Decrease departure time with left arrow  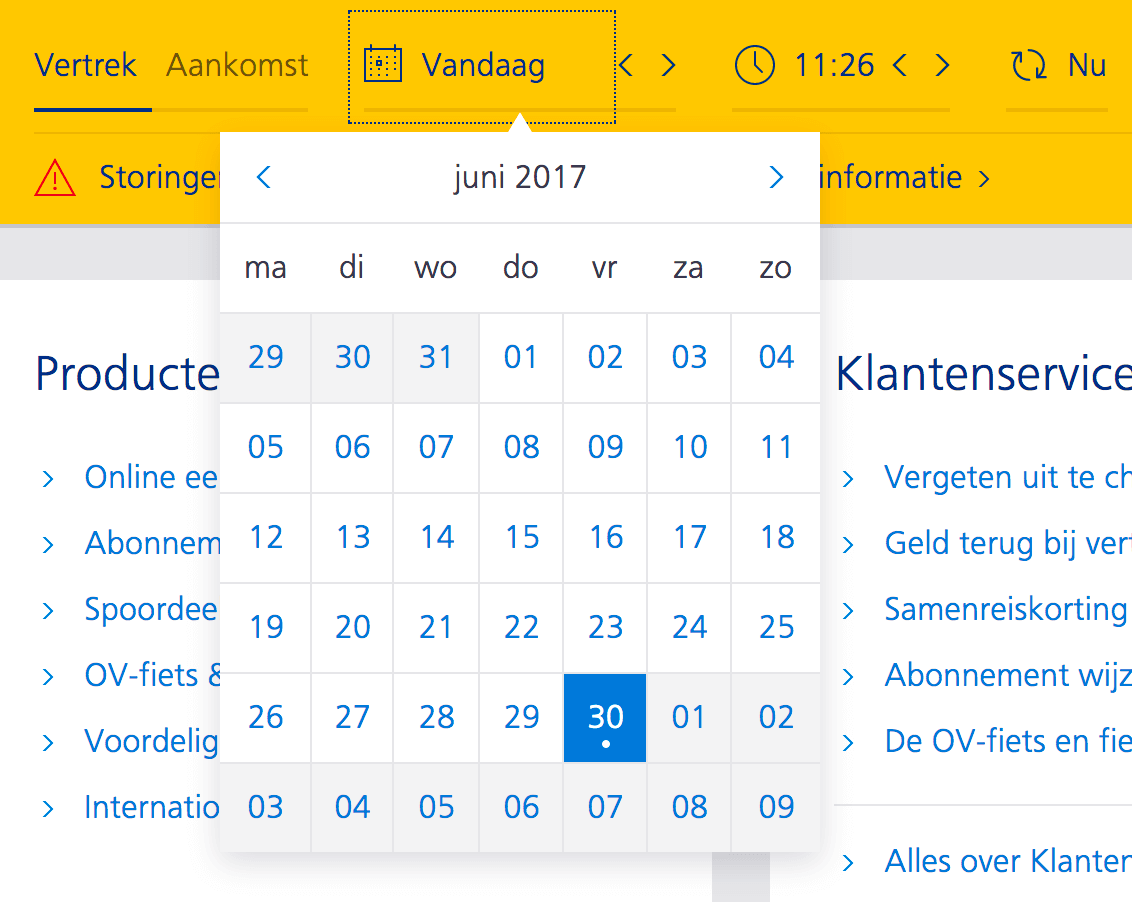[x=900, y=66]
